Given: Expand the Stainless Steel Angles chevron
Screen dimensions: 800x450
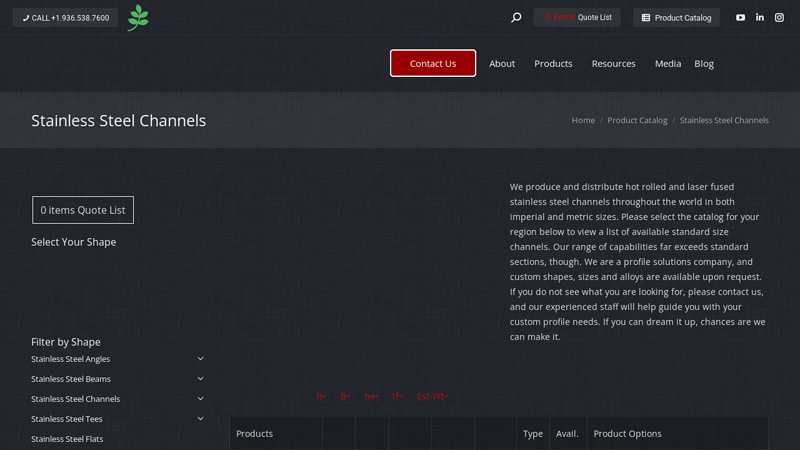Looking at the screenshot, I should click(x=200, y=359).
